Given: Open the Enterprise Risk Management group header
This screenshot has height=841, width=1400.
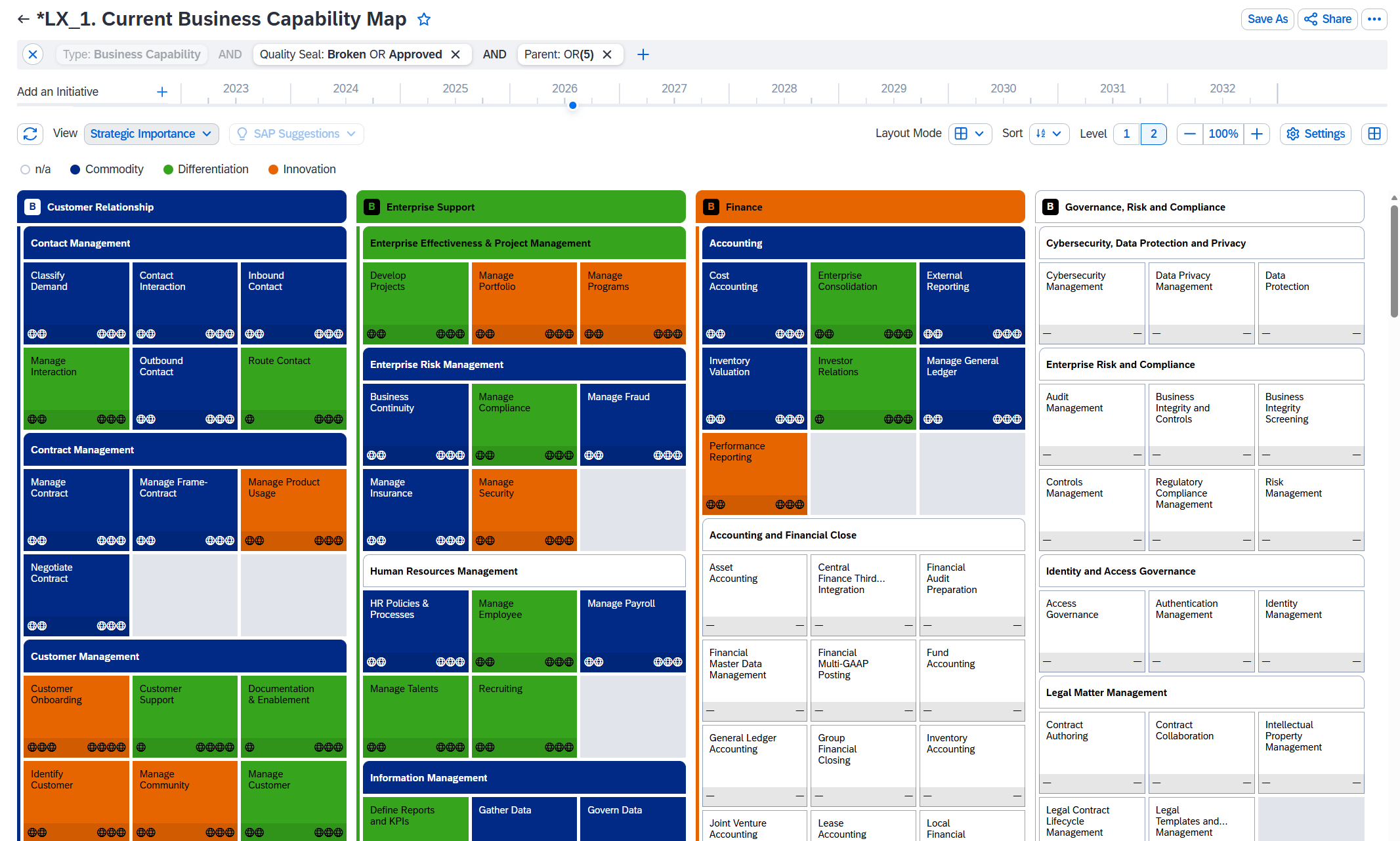Looking at the screenshot, I should coord(524,364).
